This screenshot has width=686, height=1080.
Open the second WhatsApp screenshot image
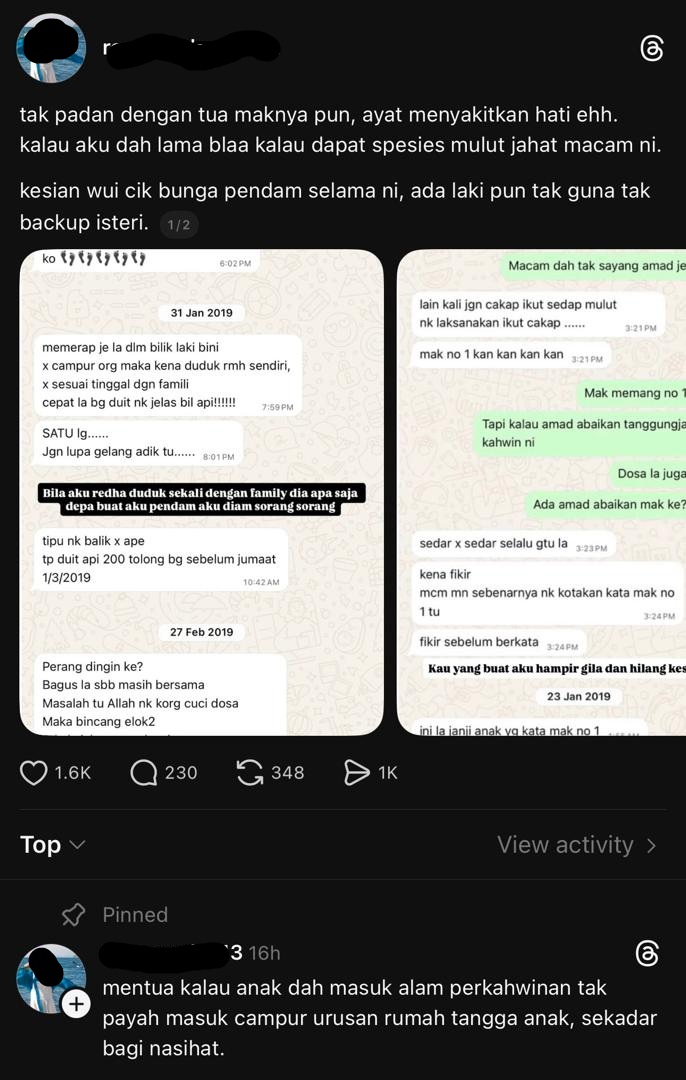coord(541,492)
